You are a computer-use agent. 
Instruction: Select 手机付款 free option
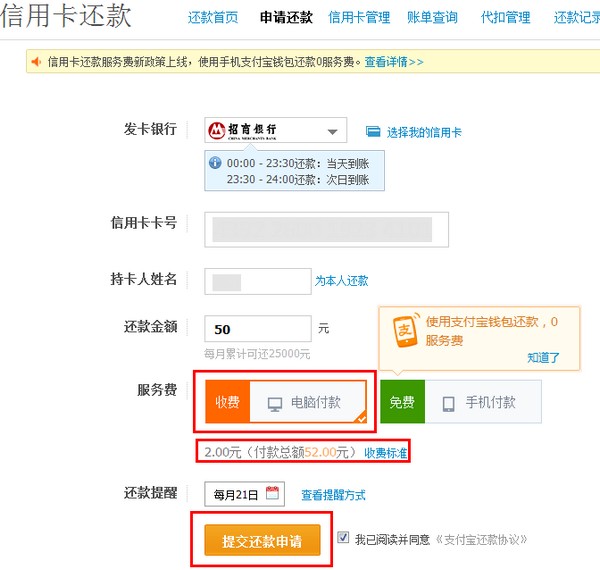tap(461, 402)
